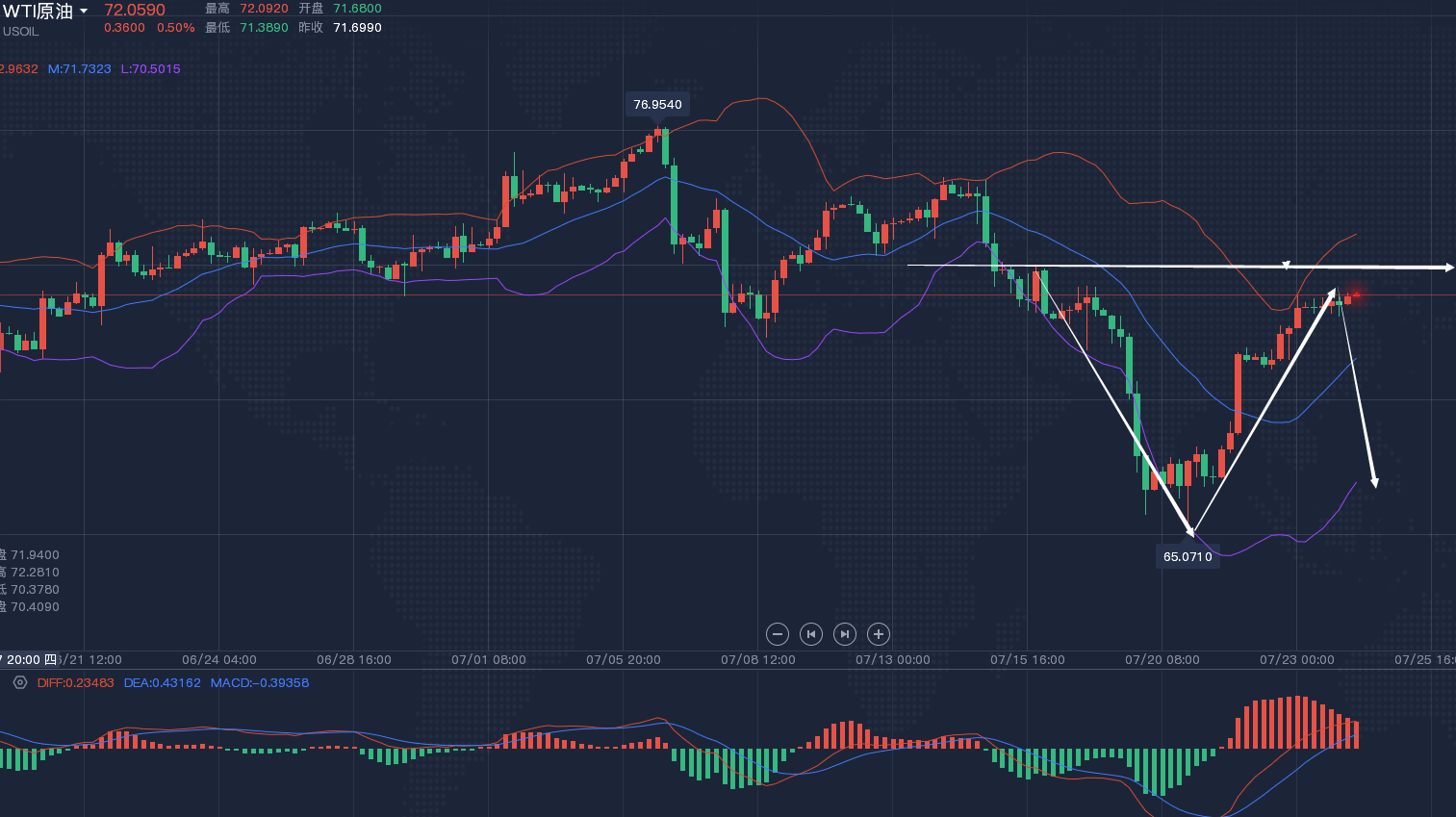
Task: Click Bollinger middle band value M:71.7323
Action: pos(79,69)
